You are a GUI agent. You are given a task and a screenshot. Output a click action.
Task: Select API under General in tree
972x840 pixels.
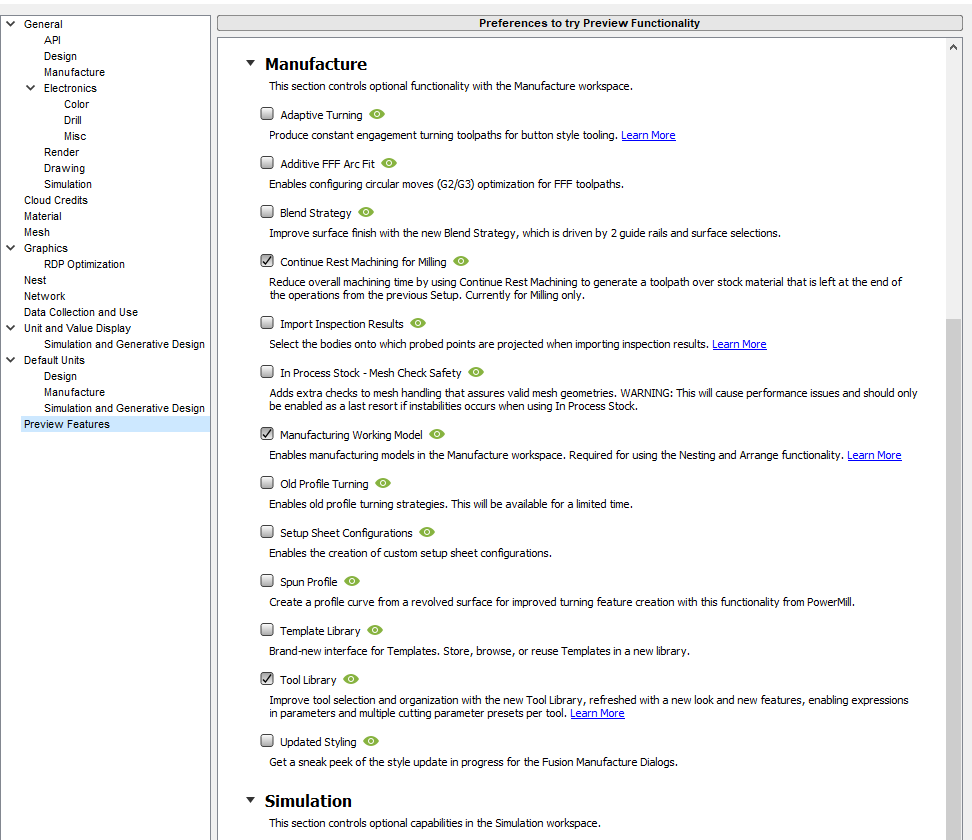(52, 40)
